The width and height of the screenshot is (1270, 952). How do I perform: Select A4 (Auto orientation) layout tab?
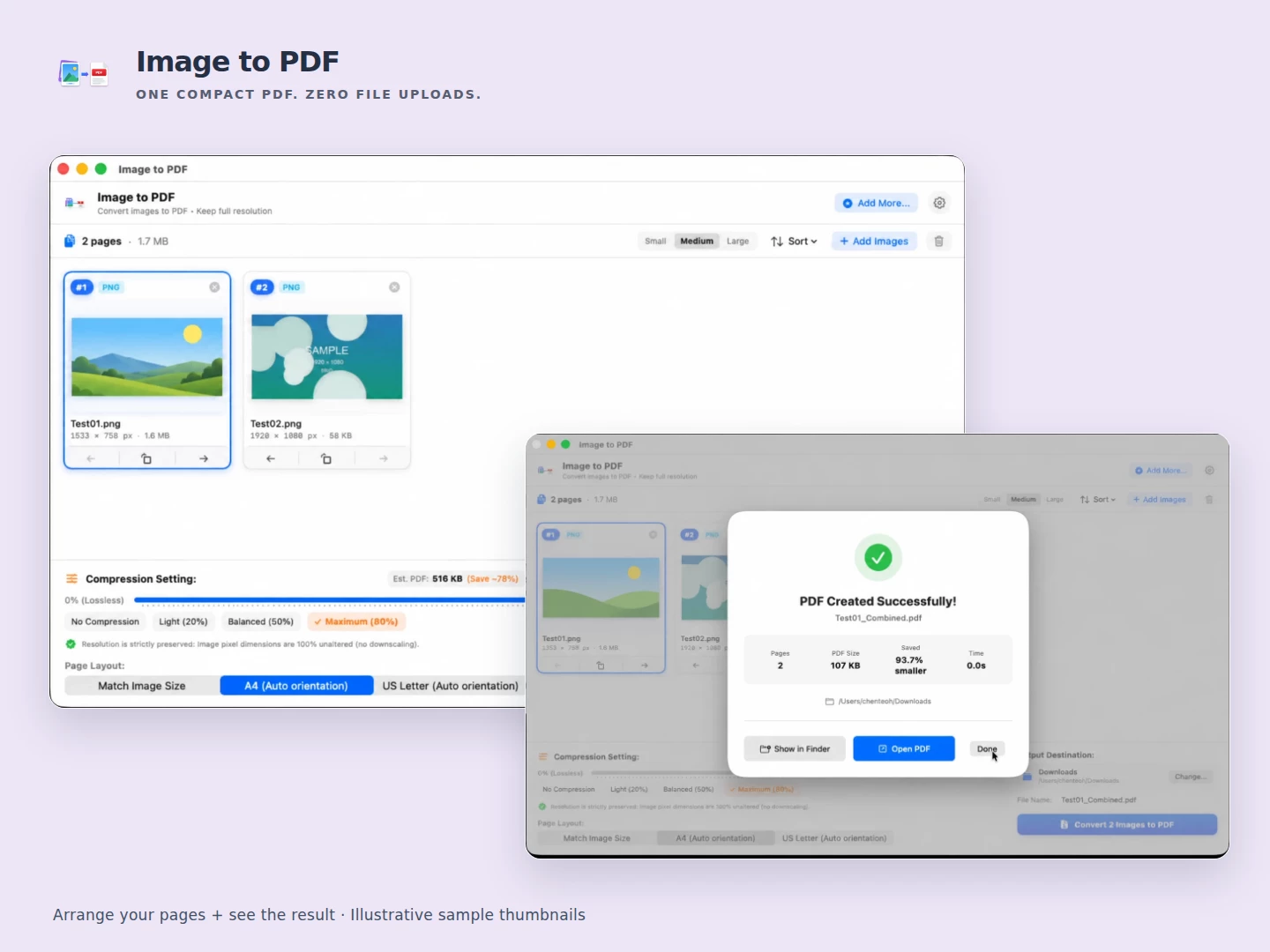(x=296, y=686)
